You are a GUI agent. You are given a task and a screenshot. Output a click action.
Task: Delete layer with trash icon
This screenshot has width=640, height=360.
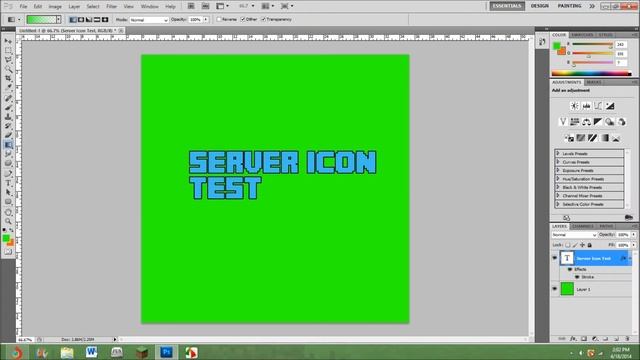point(627,339)
